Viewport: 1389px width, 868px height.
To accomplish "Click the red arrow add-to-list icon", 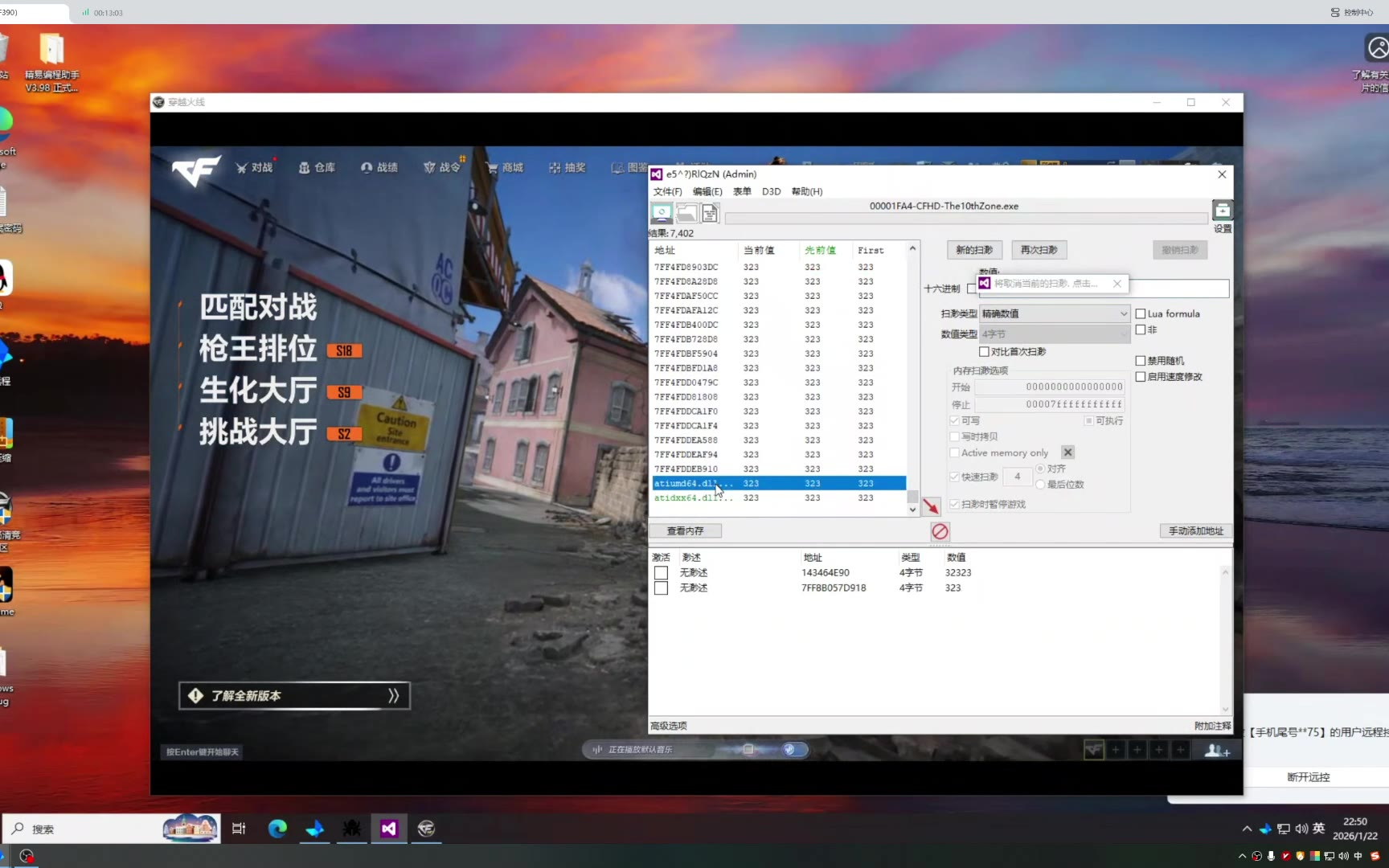I will tap(931, 506).
